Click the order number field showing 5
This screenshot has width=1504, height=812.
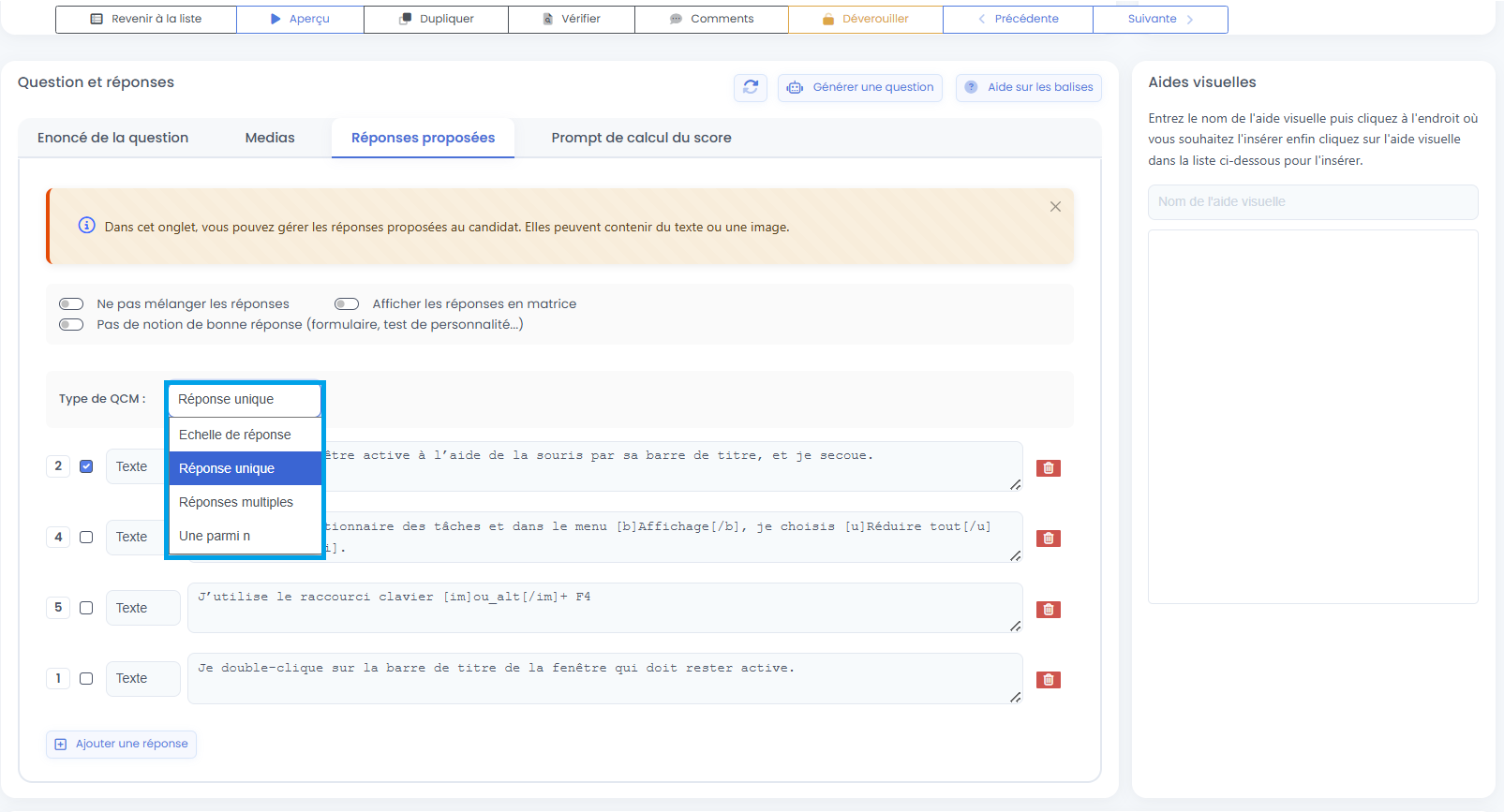click(x=58, y=607)
